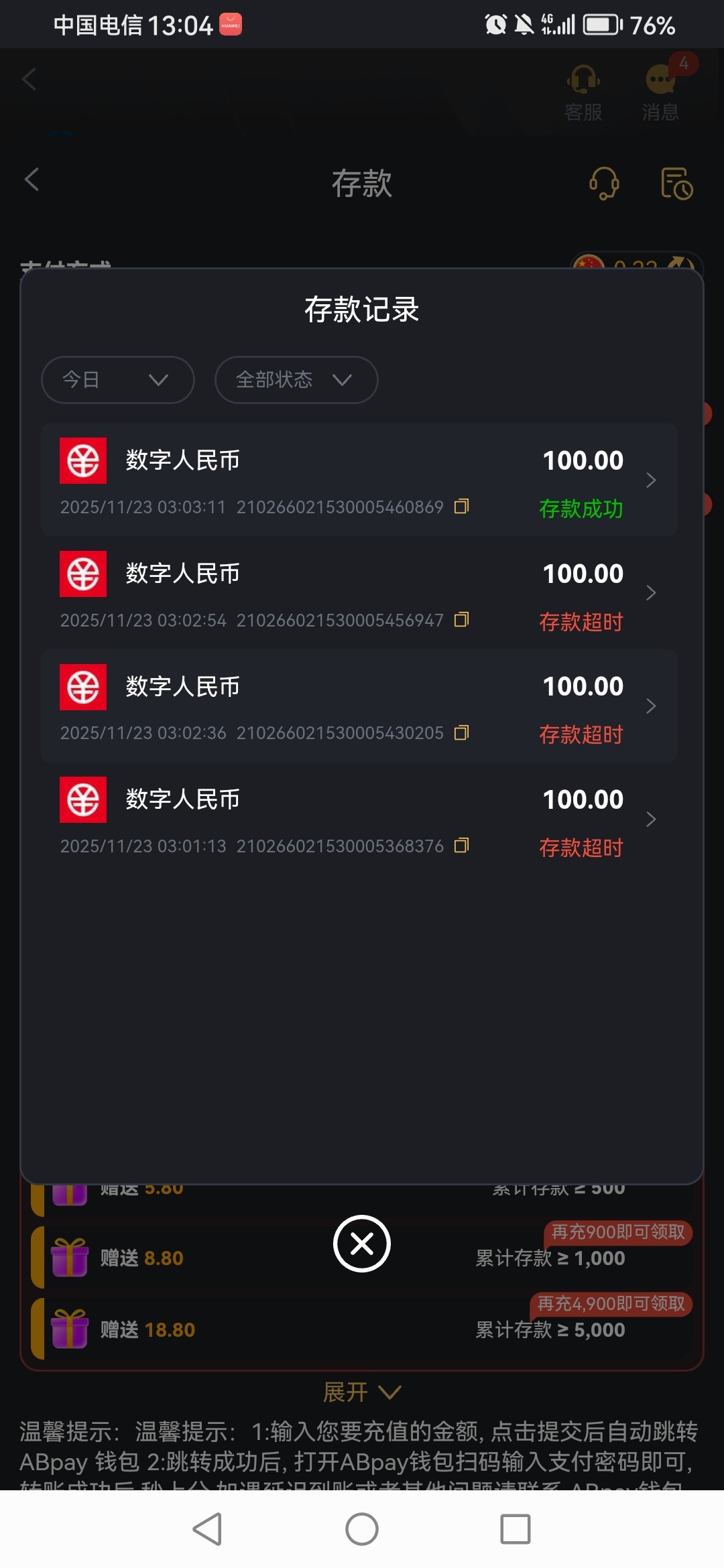
Task: Close the deposit records popup
Action: (x=362, y=1244)
